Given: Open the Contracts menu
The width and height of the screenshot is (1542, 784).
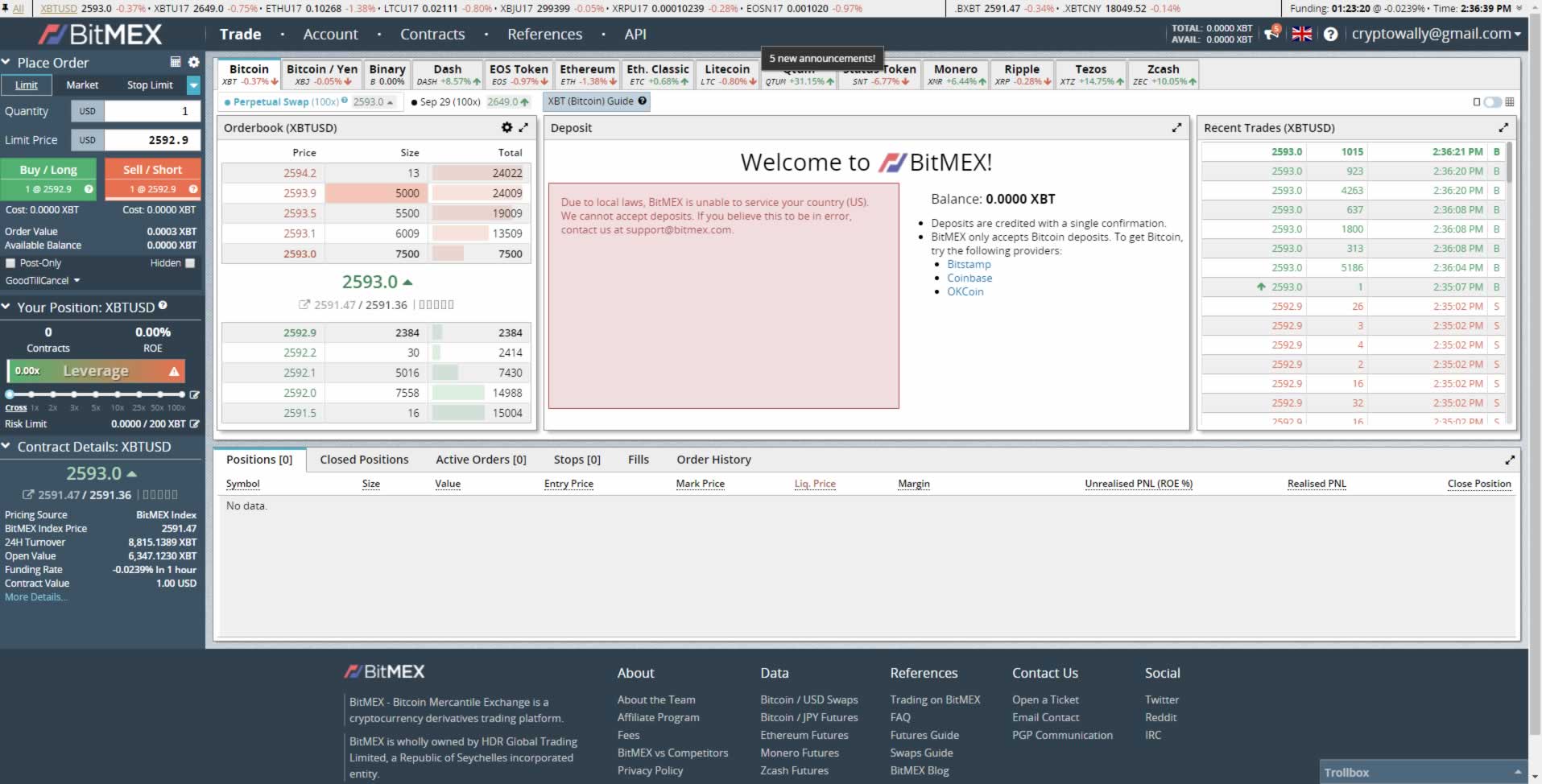Looking at the screenshot, I should tap(432, 35).
